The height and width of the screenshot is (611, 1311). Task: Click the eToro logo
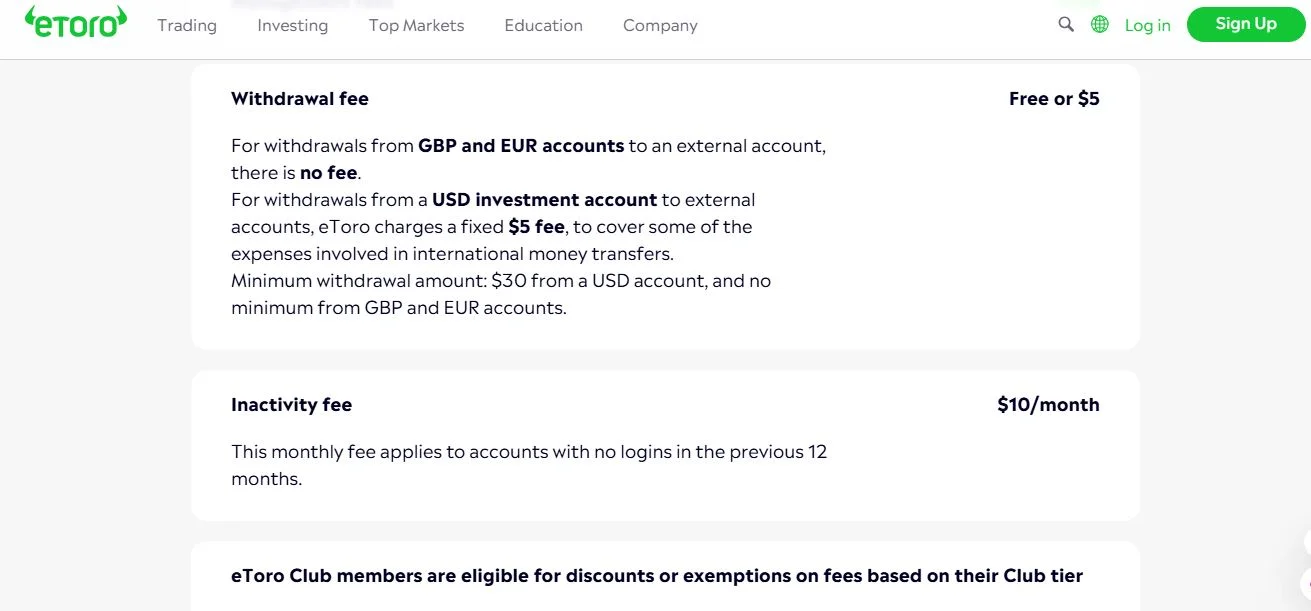[x=77, y=24]
